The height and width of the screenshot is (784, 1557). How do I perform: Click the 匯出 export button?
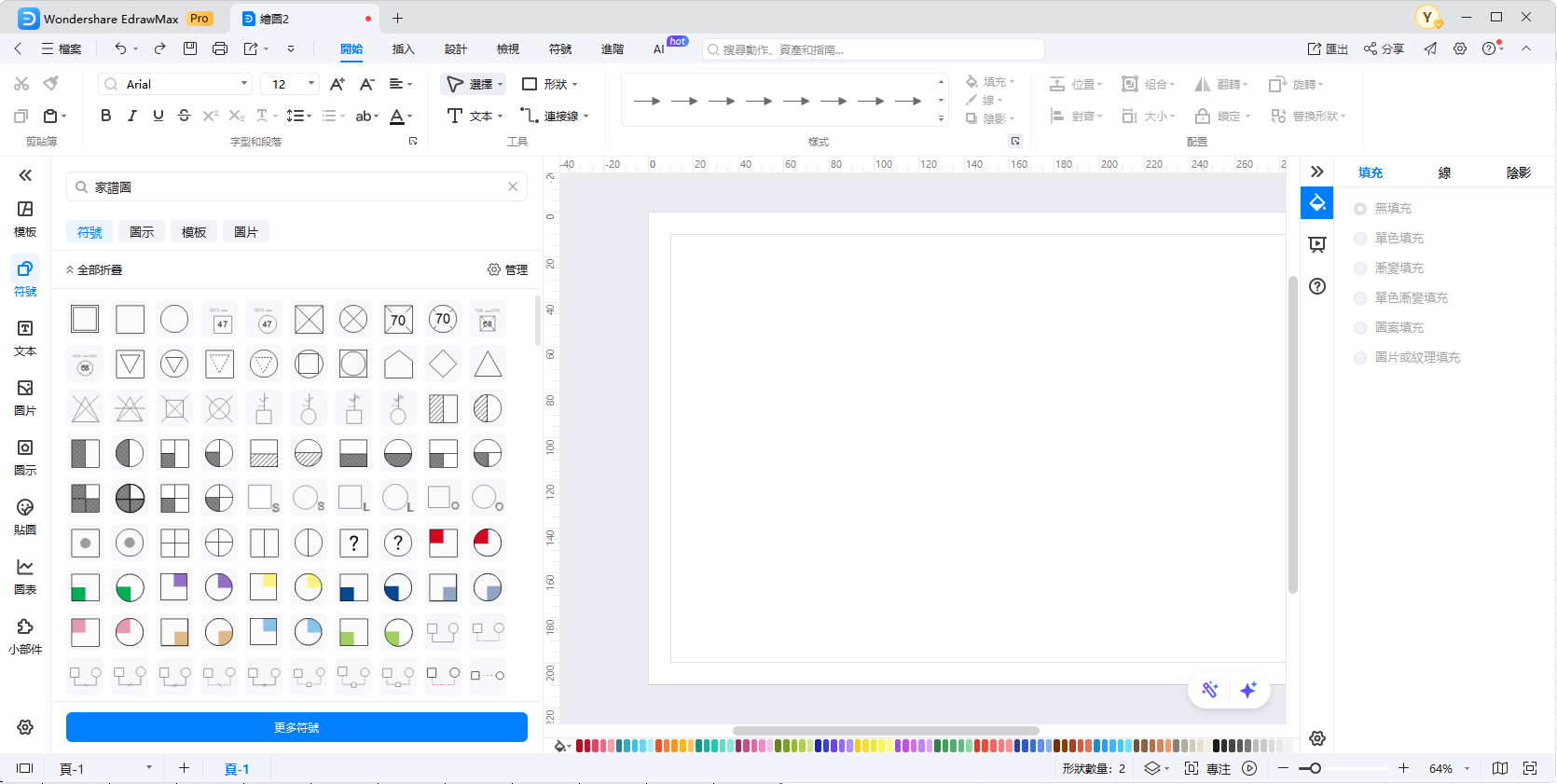pyautogui.click(x=1328, y=49)
